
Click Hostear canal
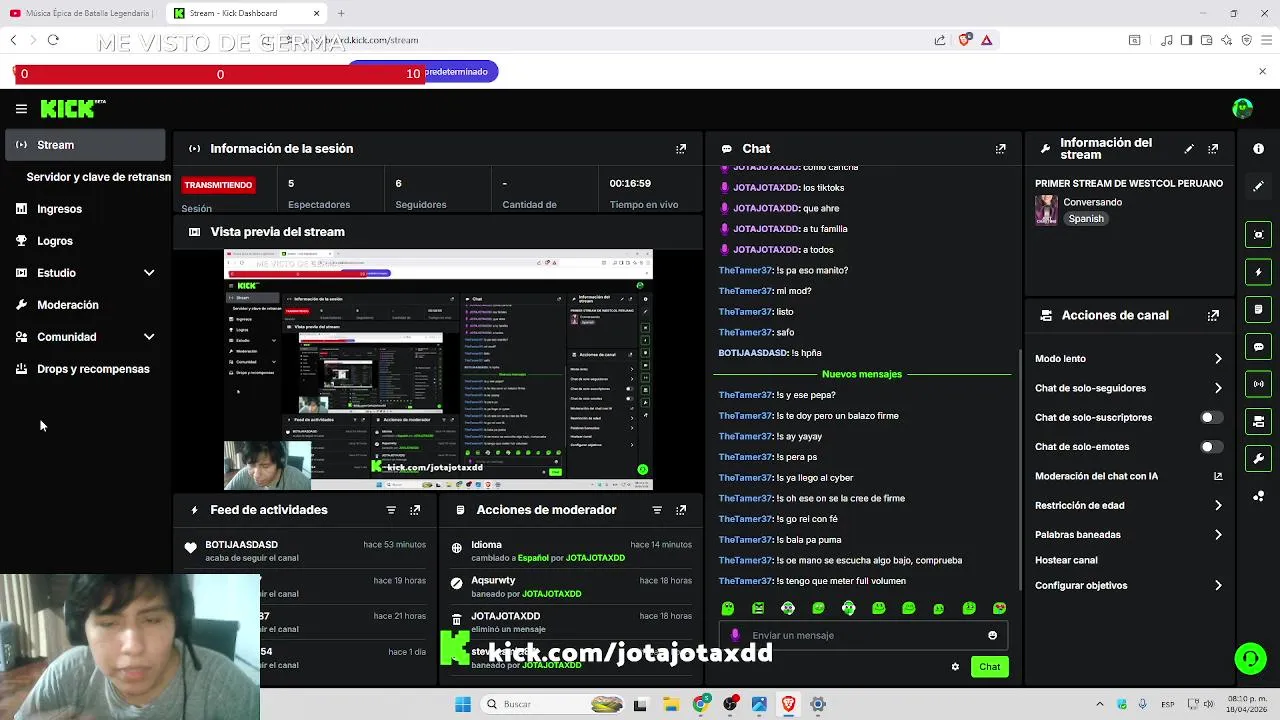click(x=1066, y=560)
